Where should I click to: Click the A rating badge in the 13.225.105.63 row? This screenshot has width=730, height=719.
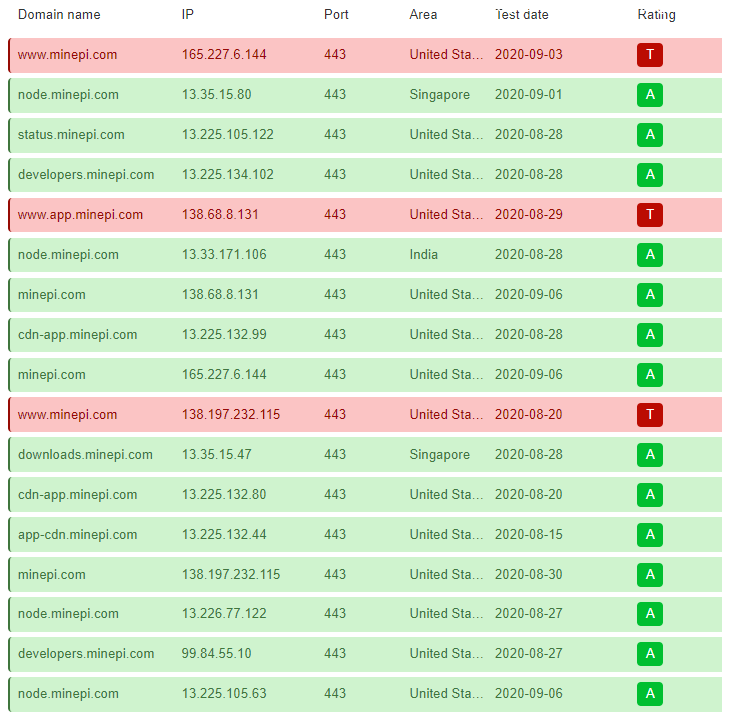click(649, 694)
